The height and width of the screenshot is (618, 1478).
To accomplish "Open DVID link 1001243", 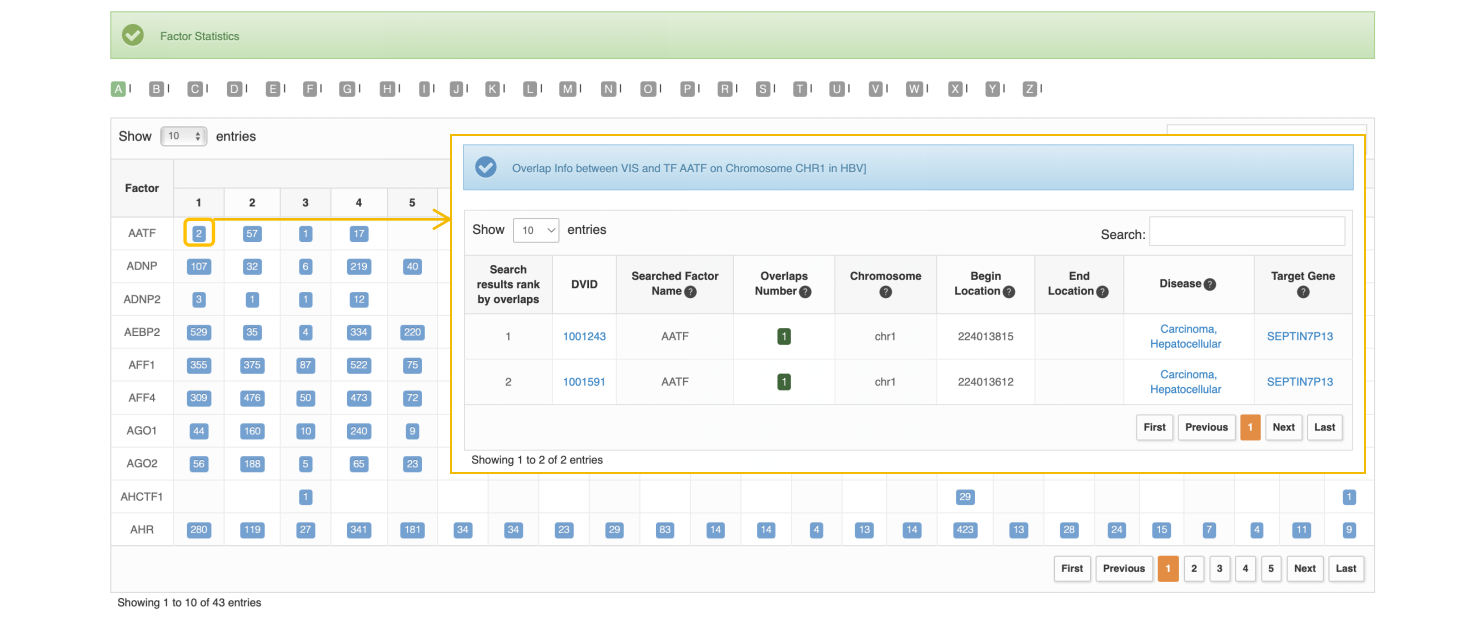I will tap(584, 337).
